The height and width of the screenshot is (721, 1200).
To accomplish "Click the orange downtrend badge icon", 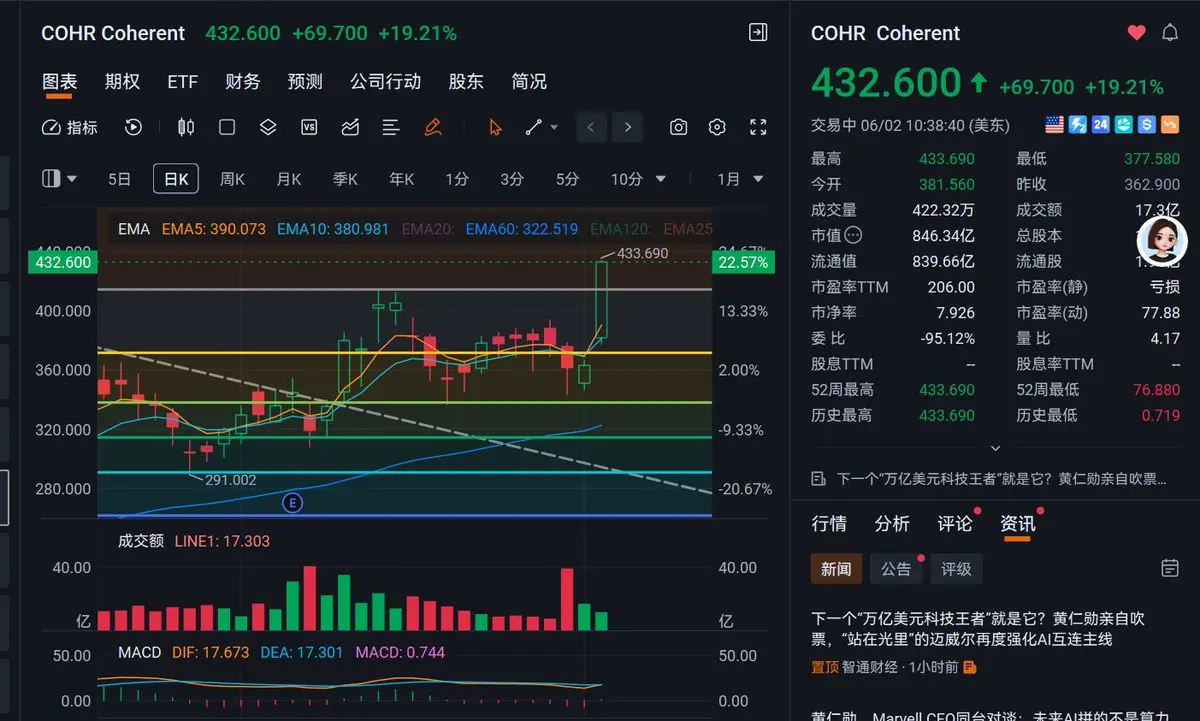I will pos(1170,125).
